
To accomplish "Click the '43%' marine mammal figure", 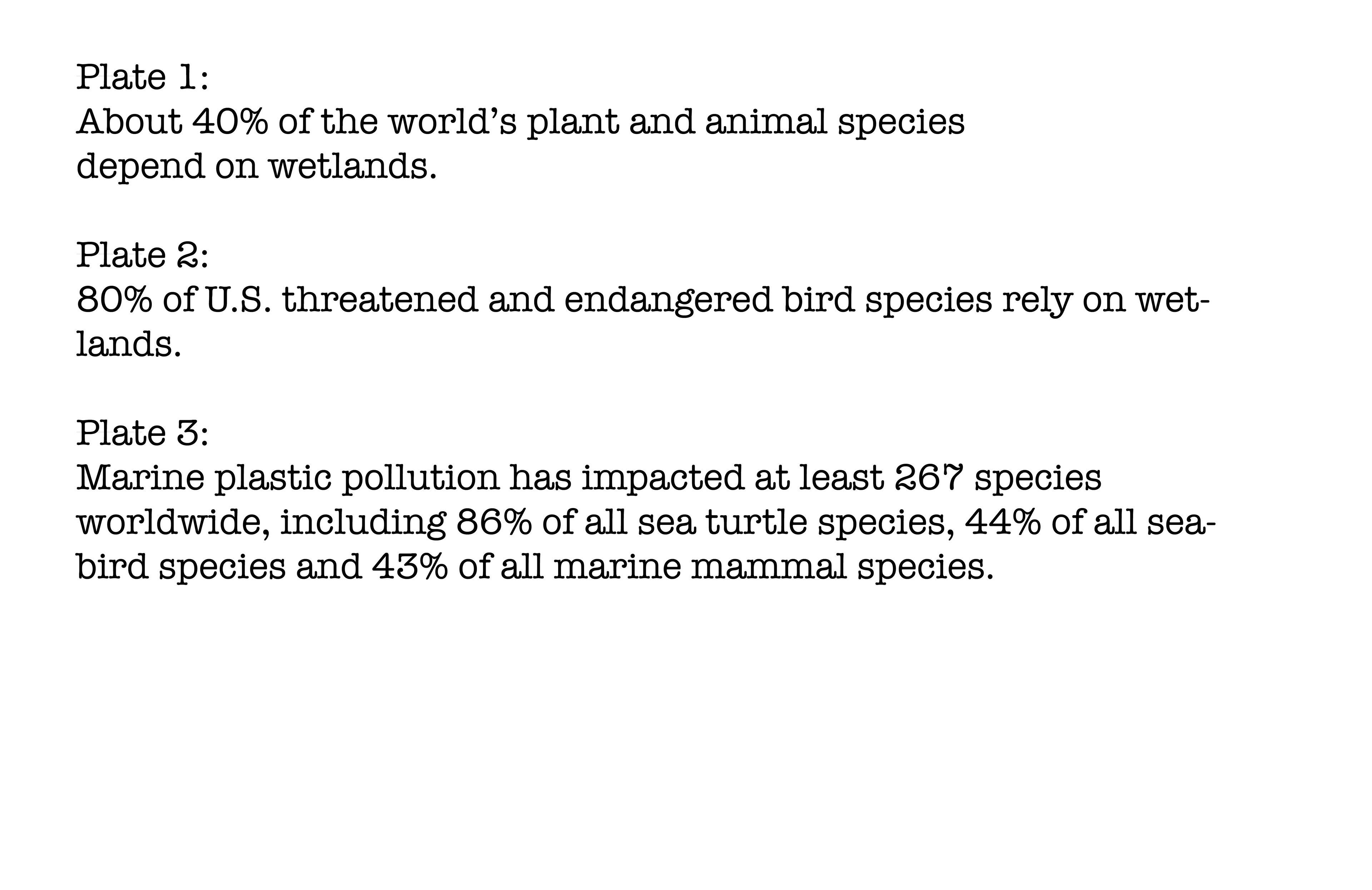I will tap(409, 567).
